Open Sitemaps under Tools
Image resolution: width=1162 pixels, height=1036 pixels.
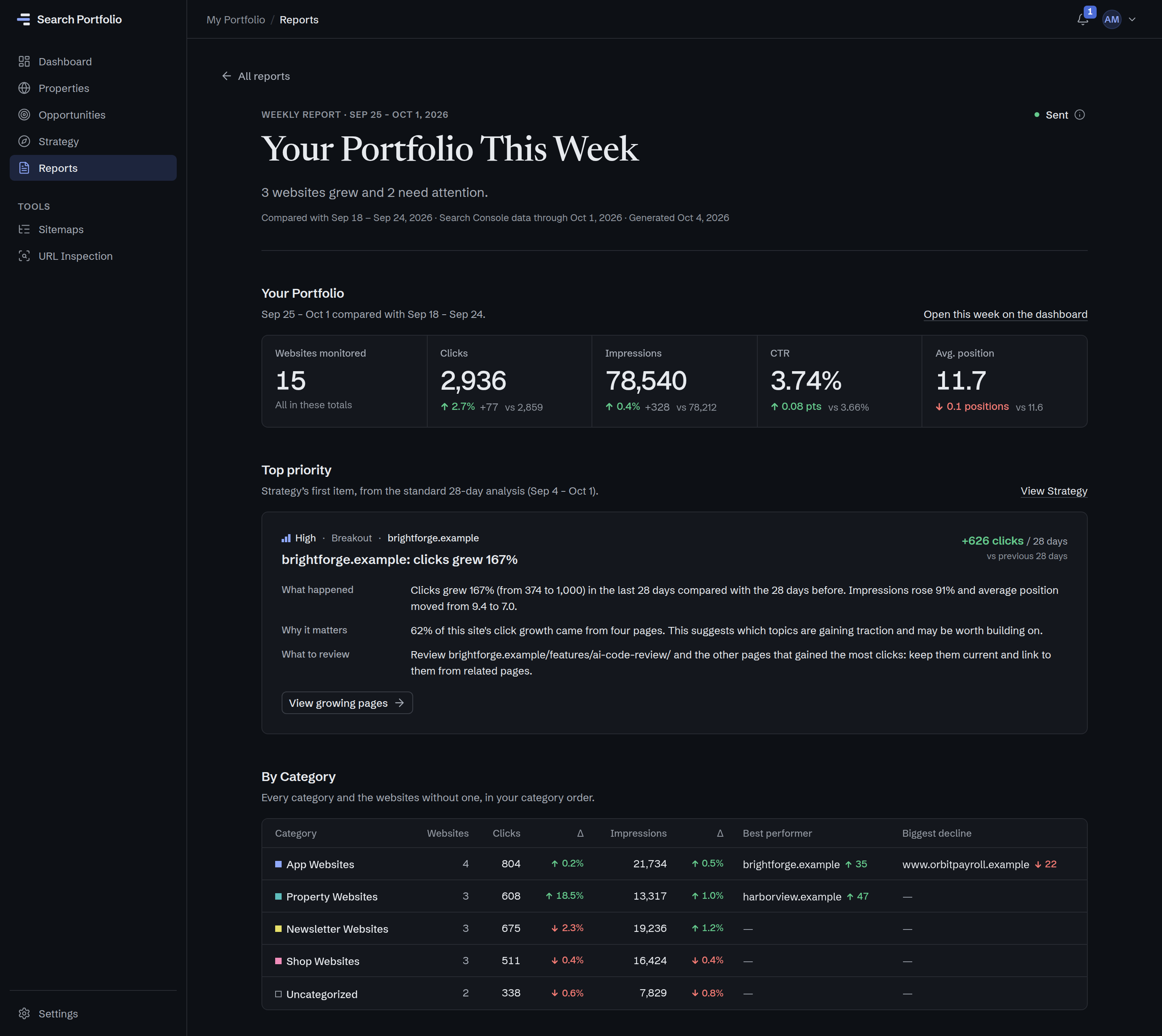point(93,230)
